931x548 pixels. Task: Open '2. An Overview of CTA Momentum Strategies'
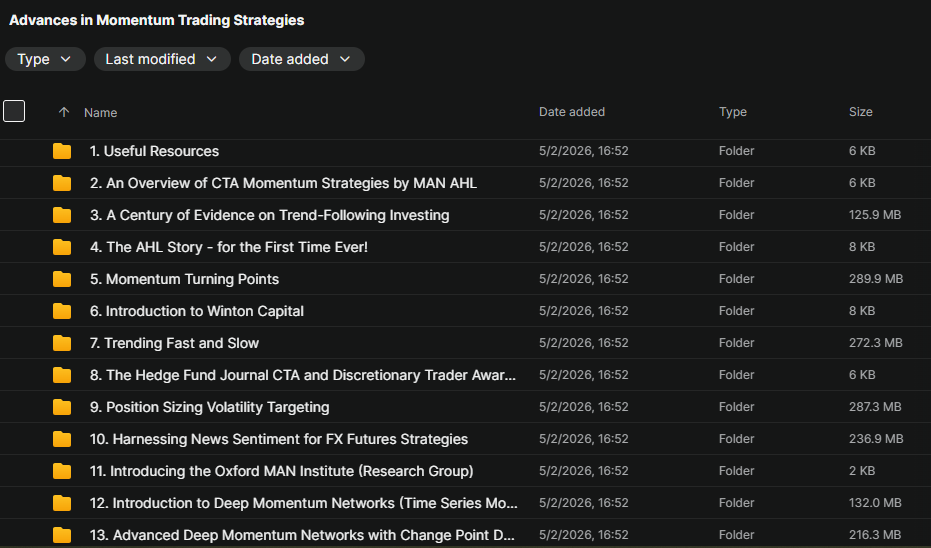[x=283, y=183]
